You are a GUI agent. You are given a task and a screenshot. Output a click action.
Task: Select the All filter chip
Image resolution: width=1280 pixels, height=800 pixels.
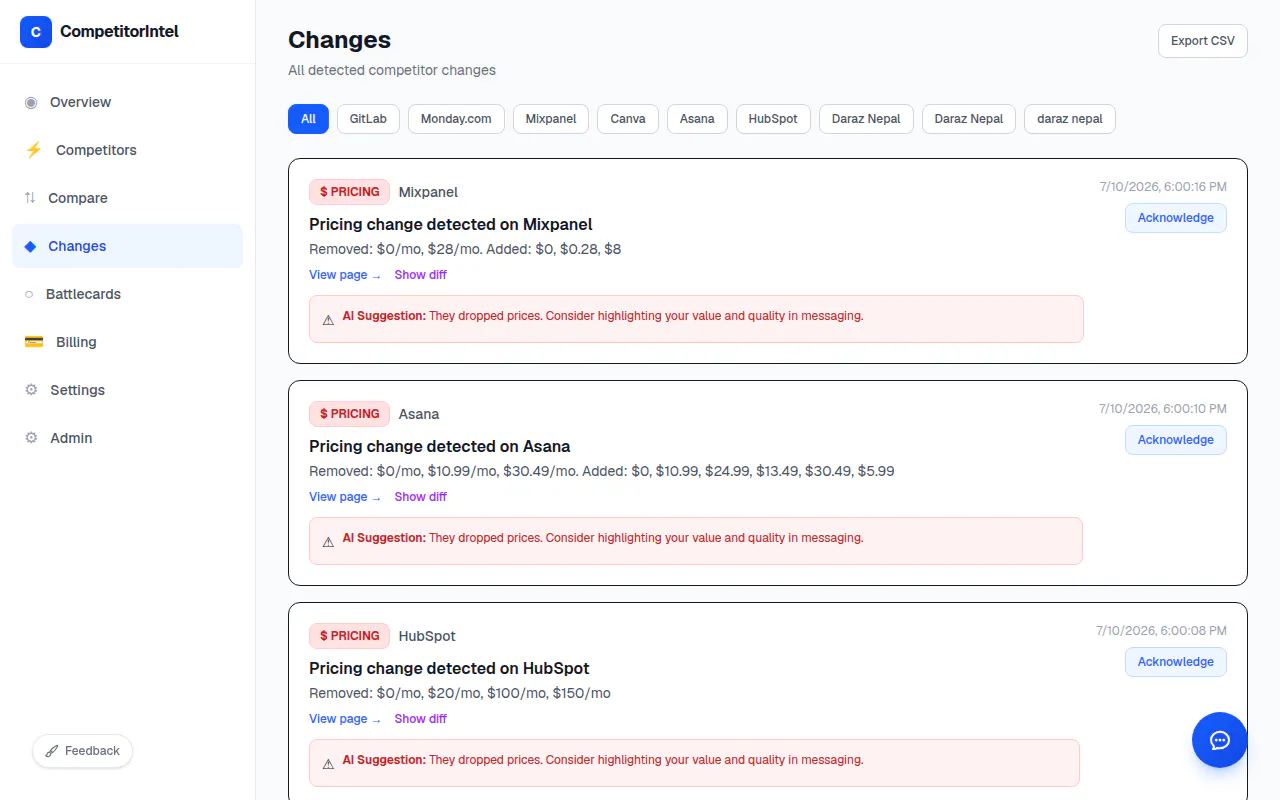coord(308,118)
